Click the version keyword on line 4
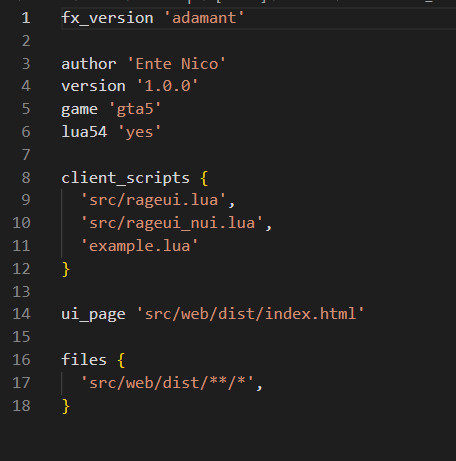456x461 pixels. tap(93, 86)
